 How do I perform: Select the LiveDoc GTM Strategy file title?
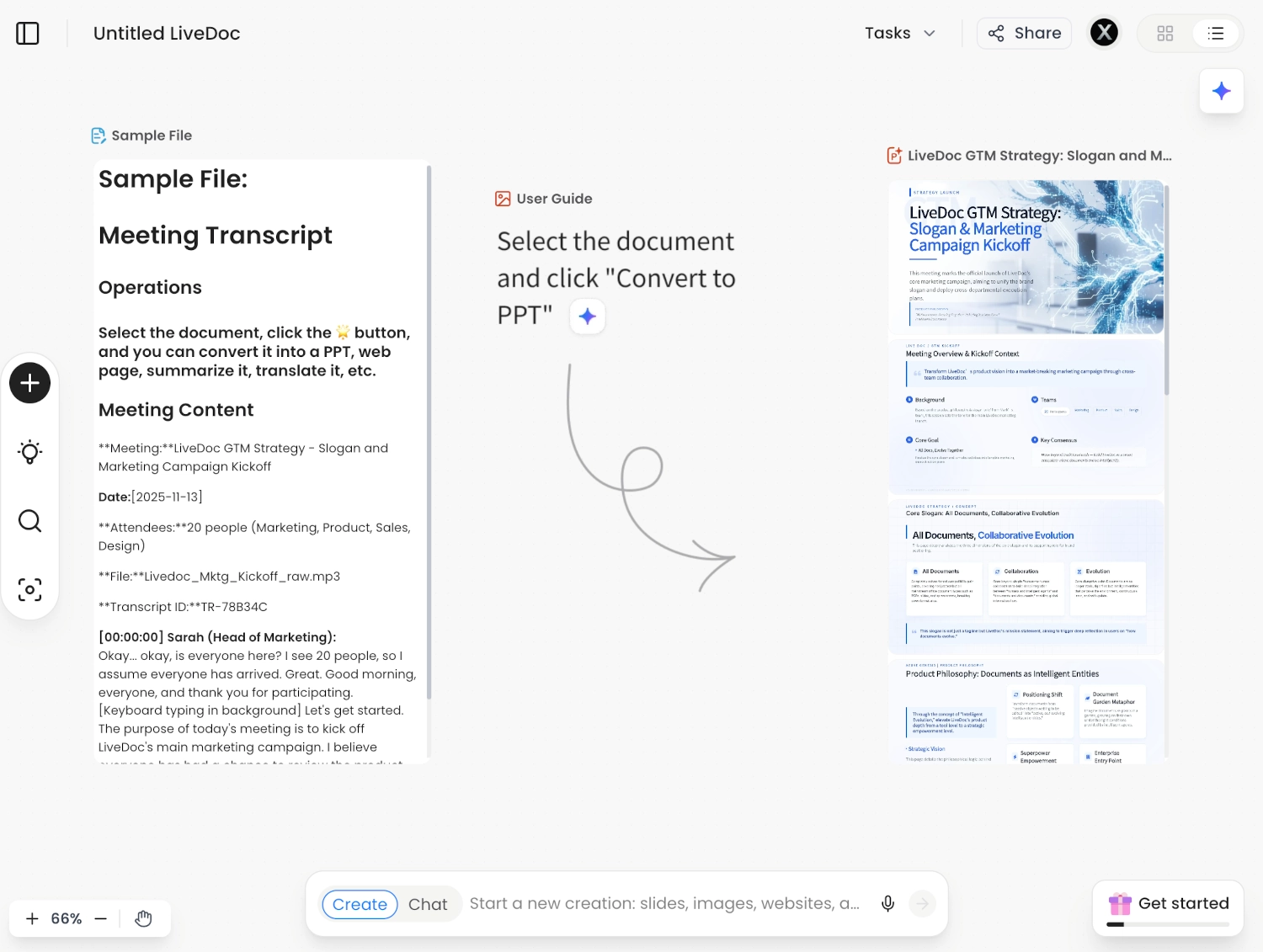click(x=1040, y=156)
